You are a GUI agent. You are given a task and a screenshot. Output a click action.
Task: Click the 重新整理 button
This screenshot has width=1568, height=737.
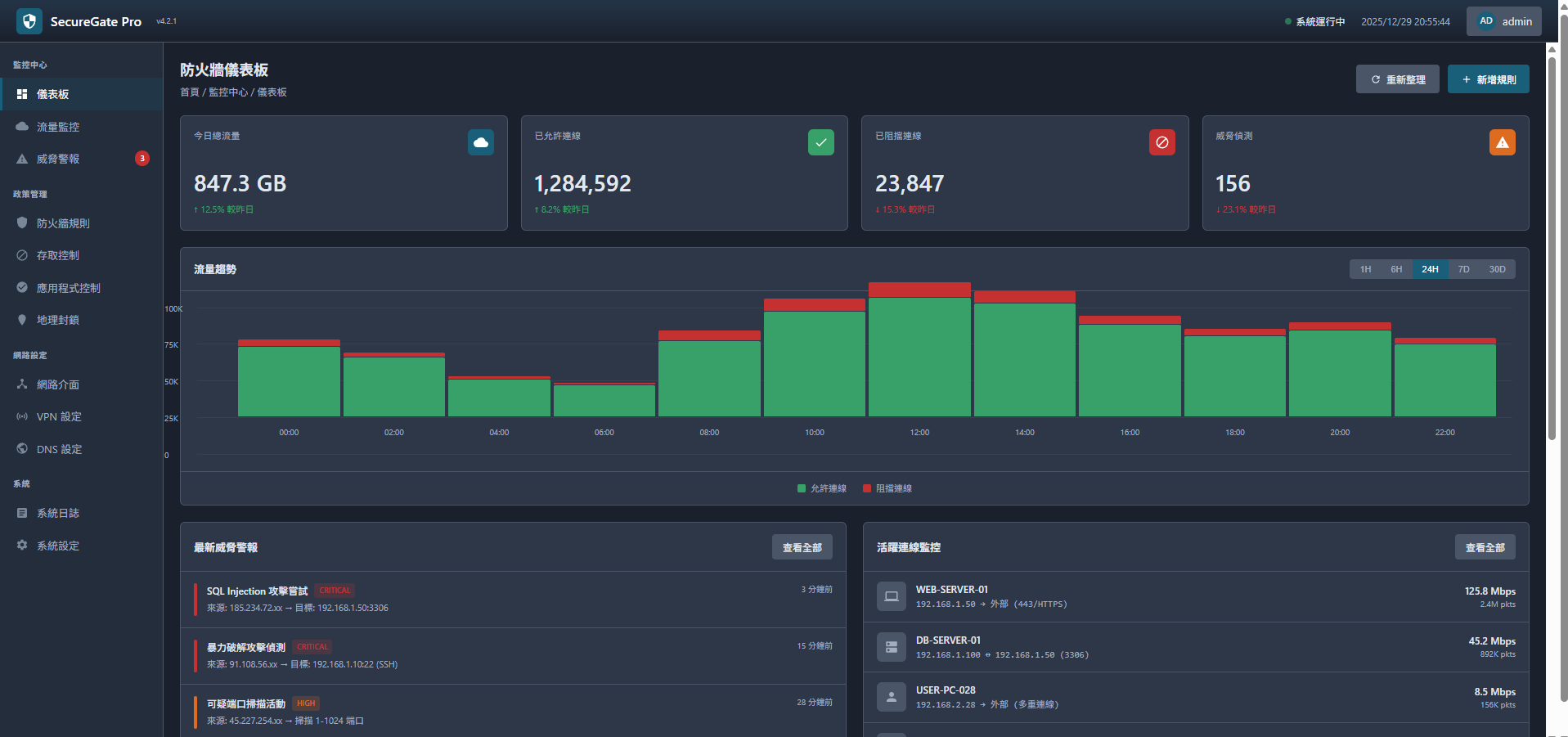(1397, 79)
